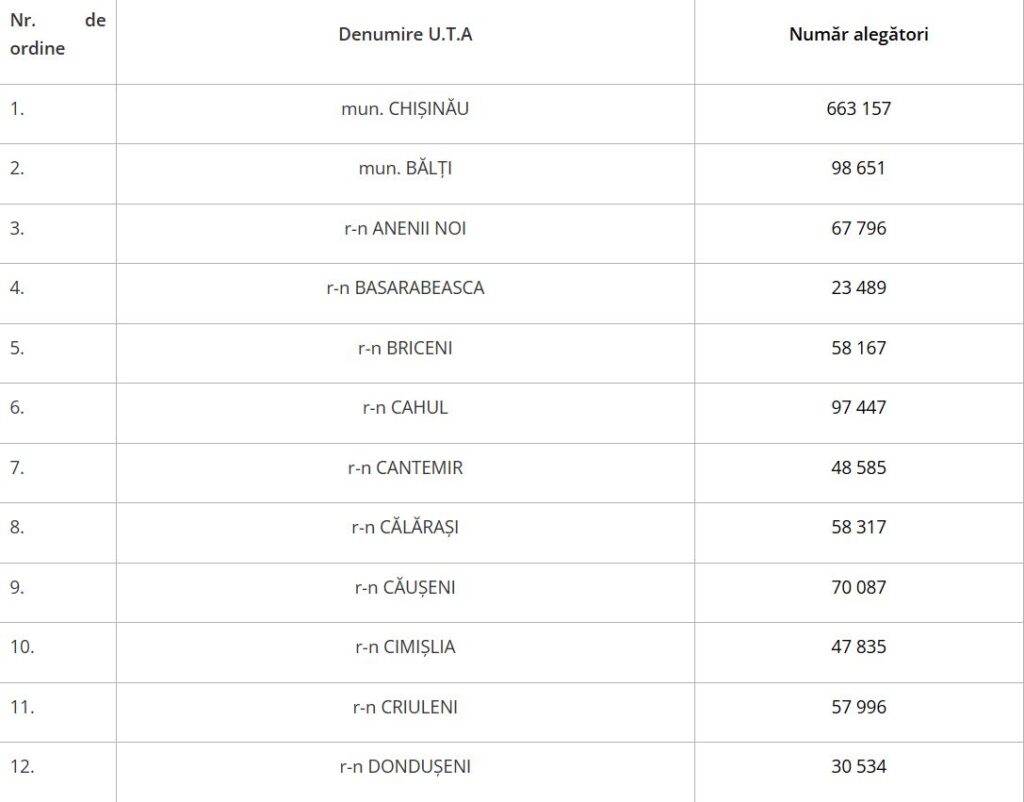
Task: Click the 'Nr. de ordine' header cell
Action: coord(57,34)
